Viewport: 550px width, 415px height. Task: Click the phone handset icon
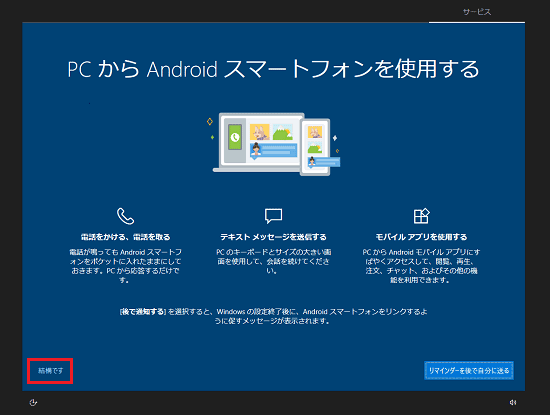tap(125, 216)
